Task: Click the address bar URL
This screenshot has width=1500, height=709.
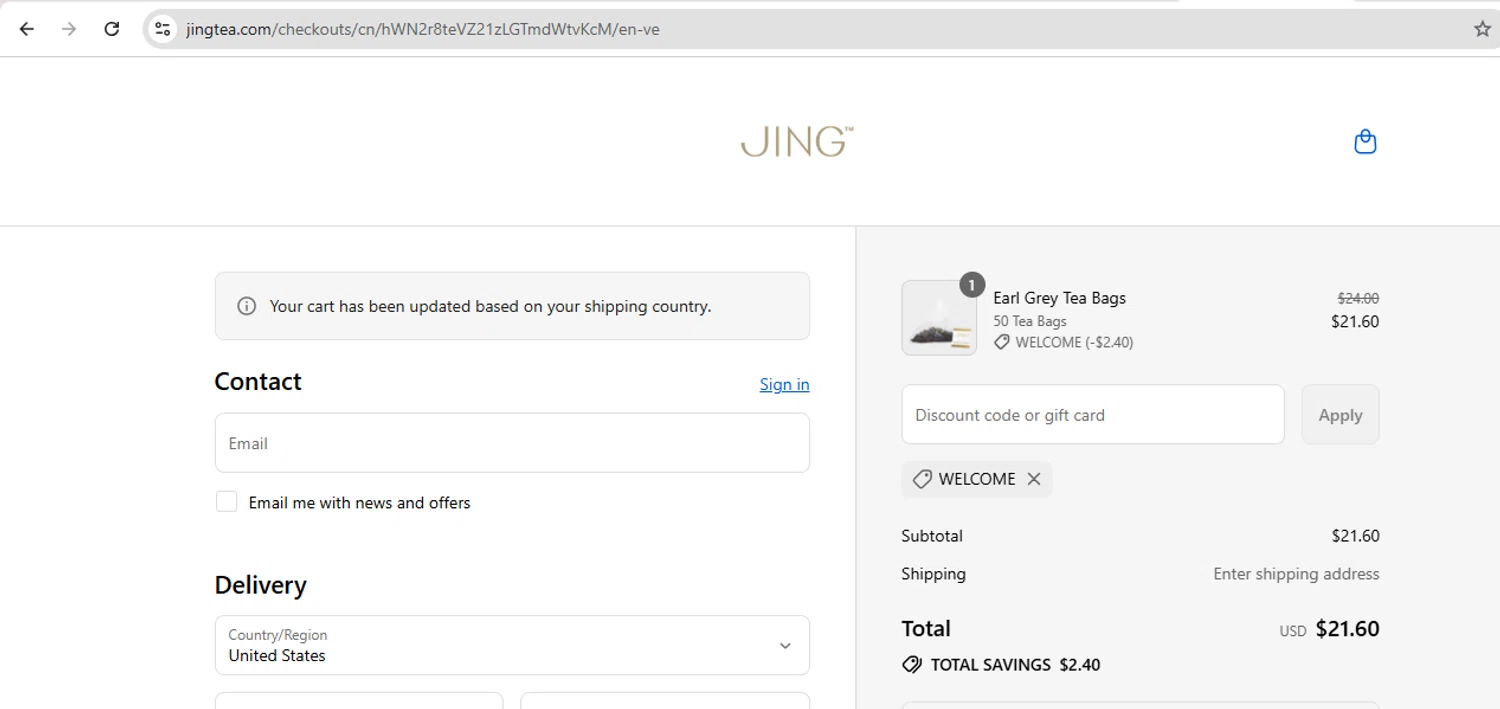Action: (422, 29)
